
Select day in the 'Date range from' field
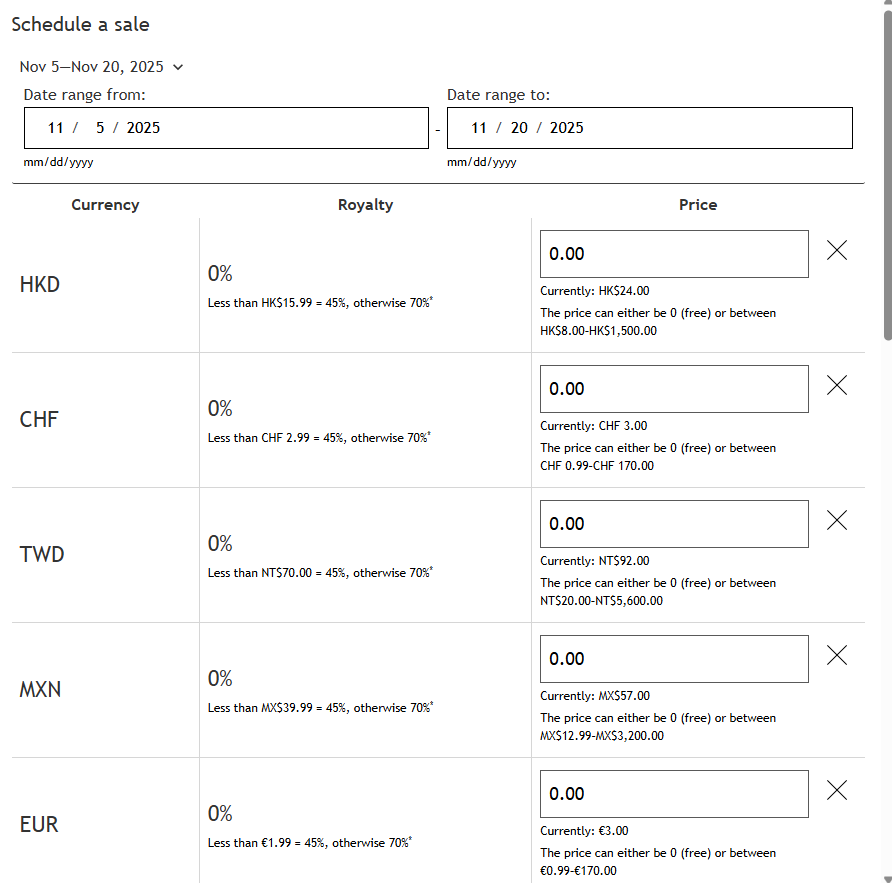(100, 128)
